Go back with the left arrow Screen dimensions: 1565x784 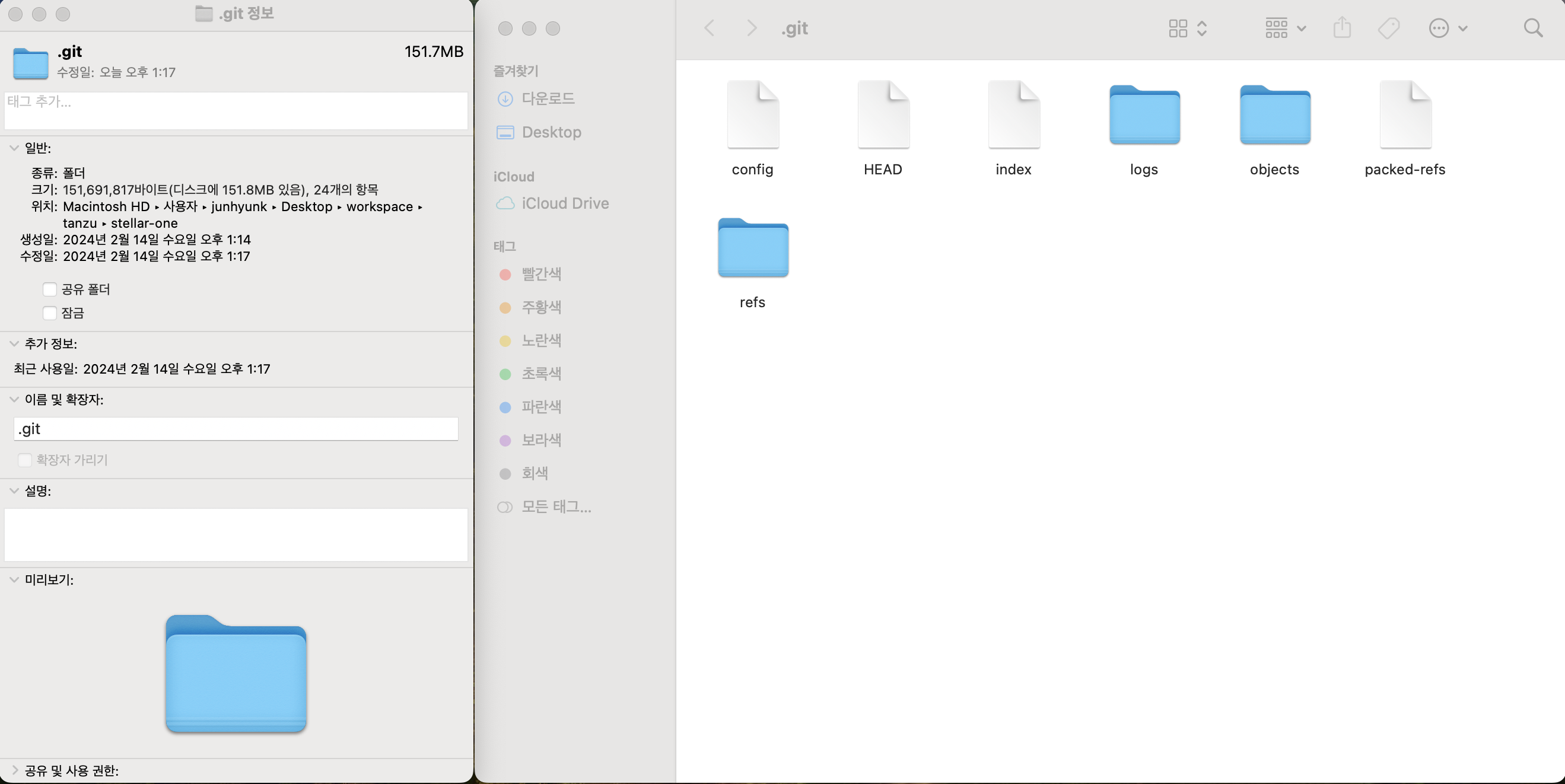tap(709, 28)
